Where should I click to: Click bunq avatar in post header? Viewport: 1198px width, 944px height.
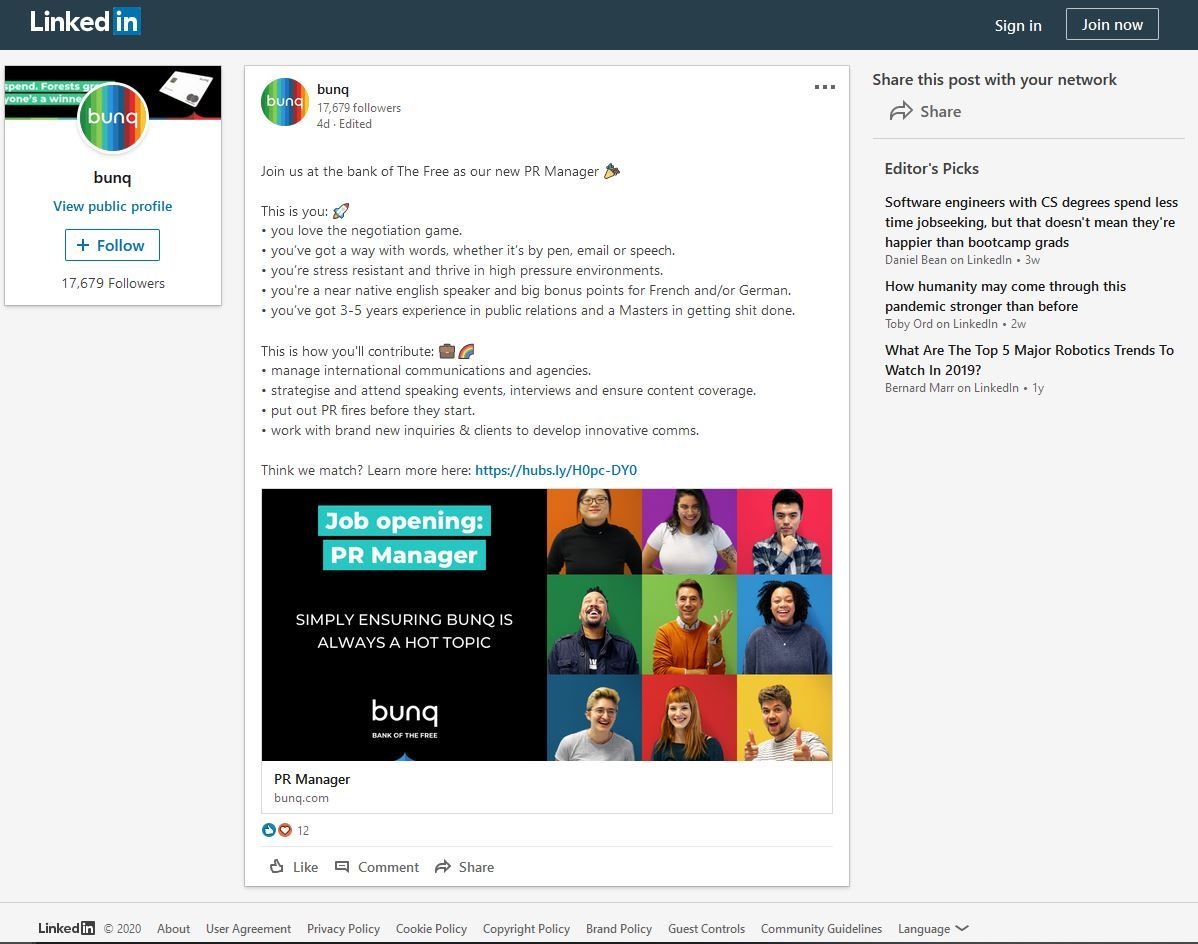[285, 102]
